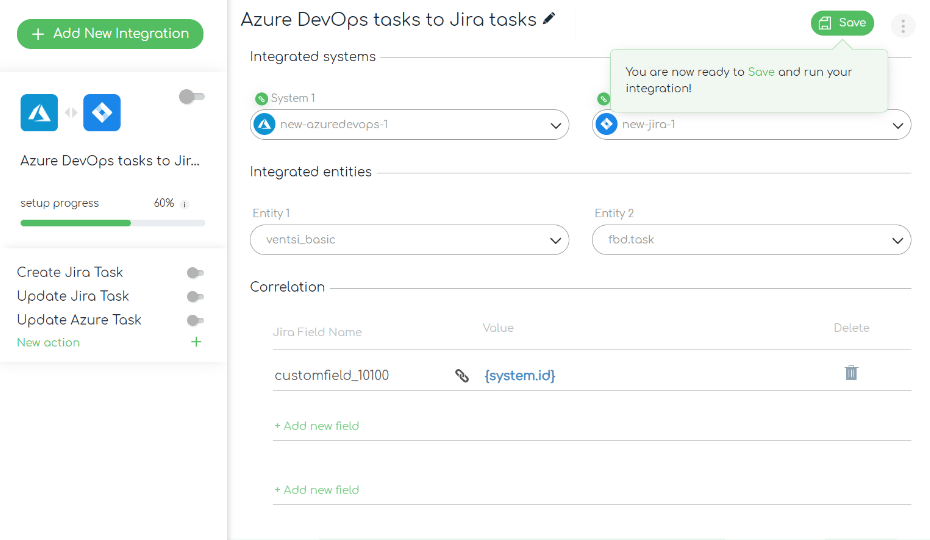The width and height of the screenshot is (930, 540).
Task: Open the Create Jira Task action
Action: point(70,272)
